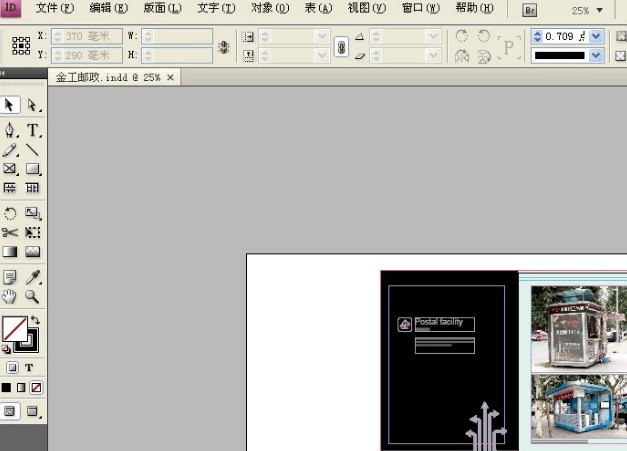The image size is (627, 451).
Task: Select the Gradient Feather tool
Action: click(x=32, y=251)
